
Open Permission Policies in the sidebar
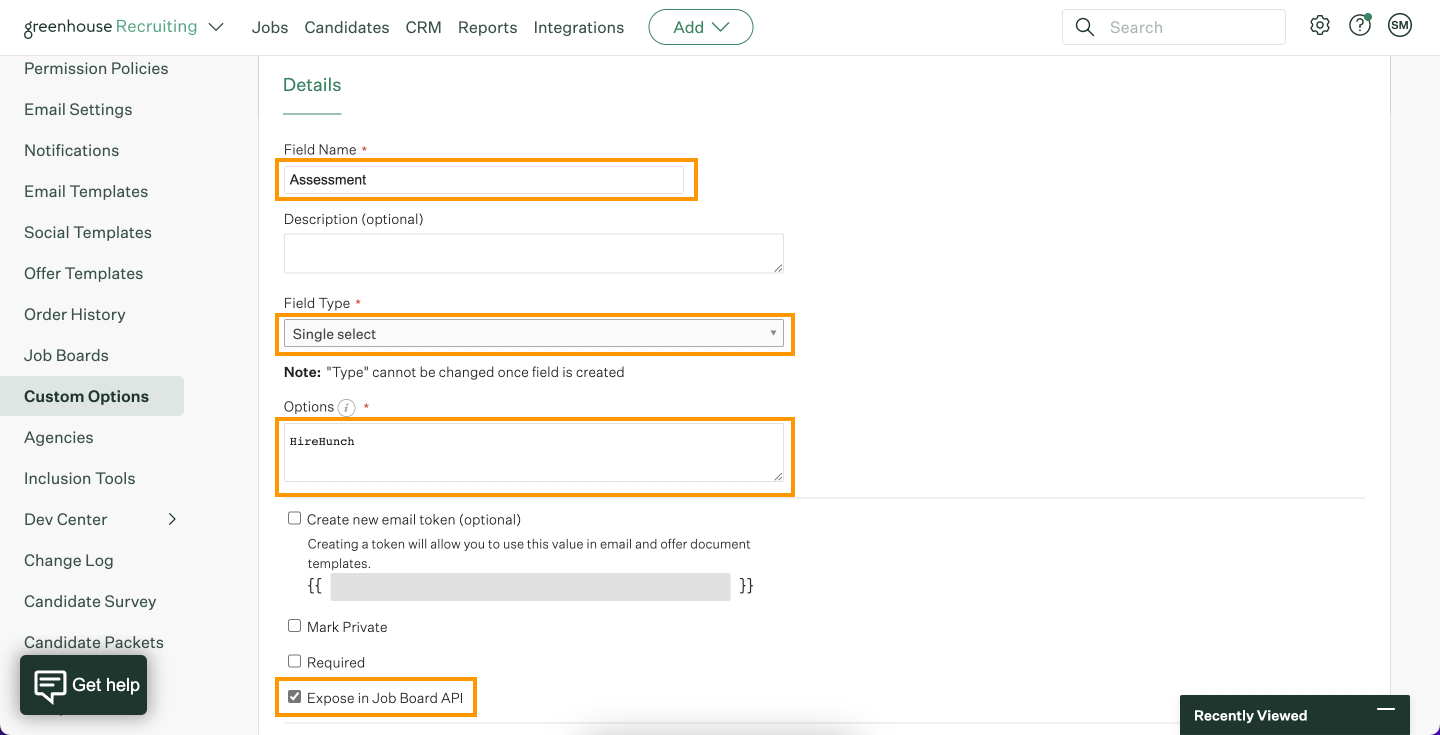pyautogui.click(x=96, y=68)
